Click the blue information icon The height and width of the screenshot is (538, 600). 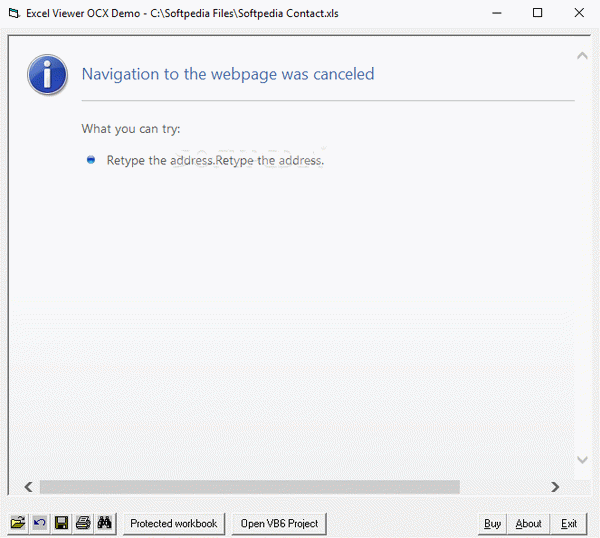click(x=47, y=74)
